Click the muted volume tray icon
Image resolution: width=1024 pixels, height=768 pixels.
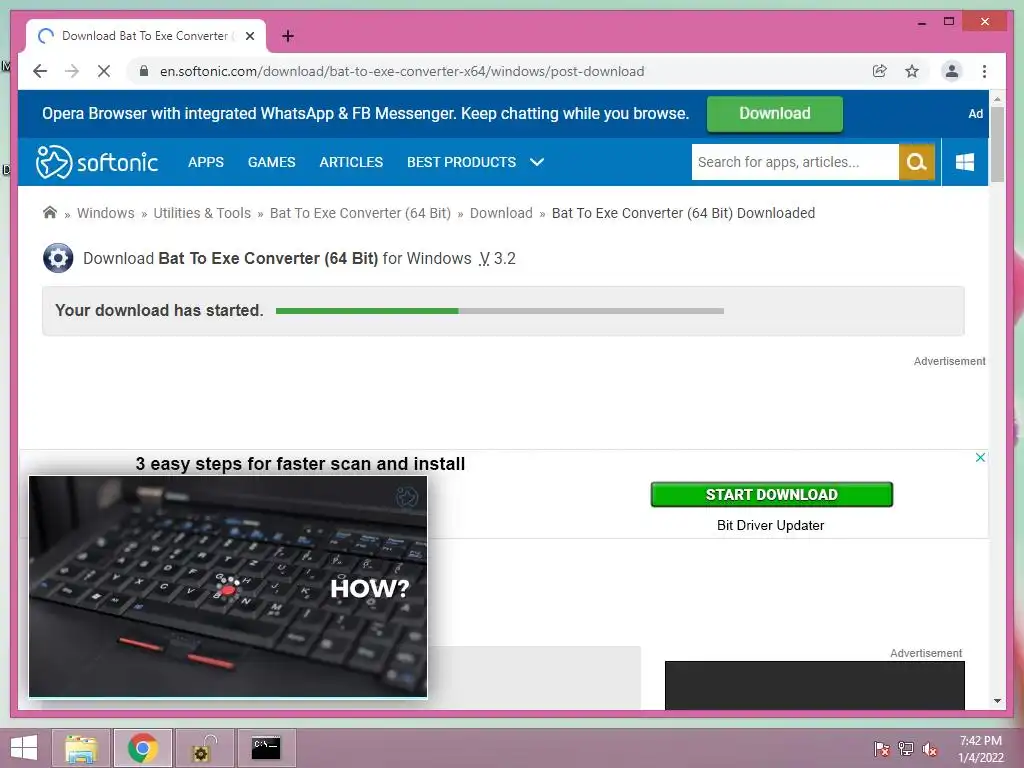pyautogui.click(x=930, y=749)
